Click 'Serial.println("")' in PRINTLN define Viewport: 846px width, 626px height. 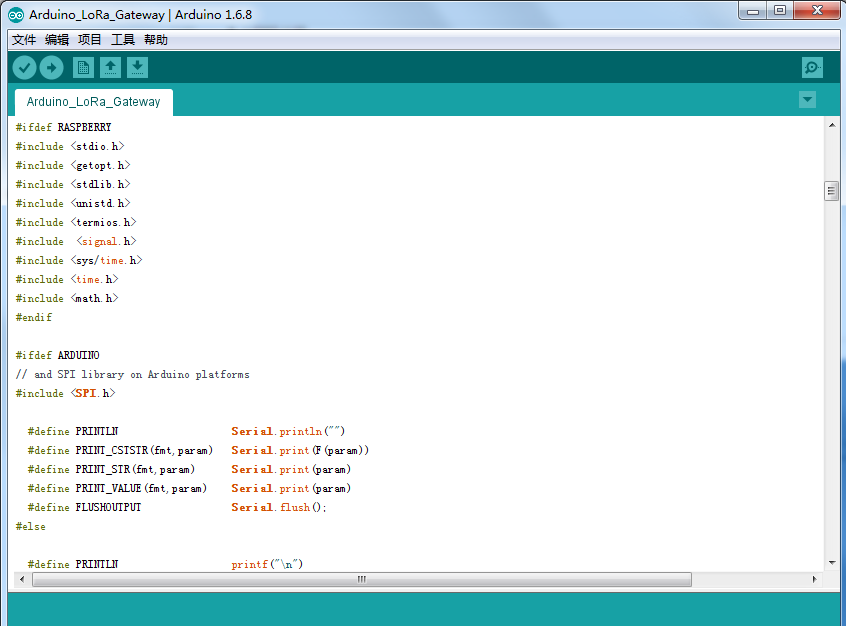point(288,431)
